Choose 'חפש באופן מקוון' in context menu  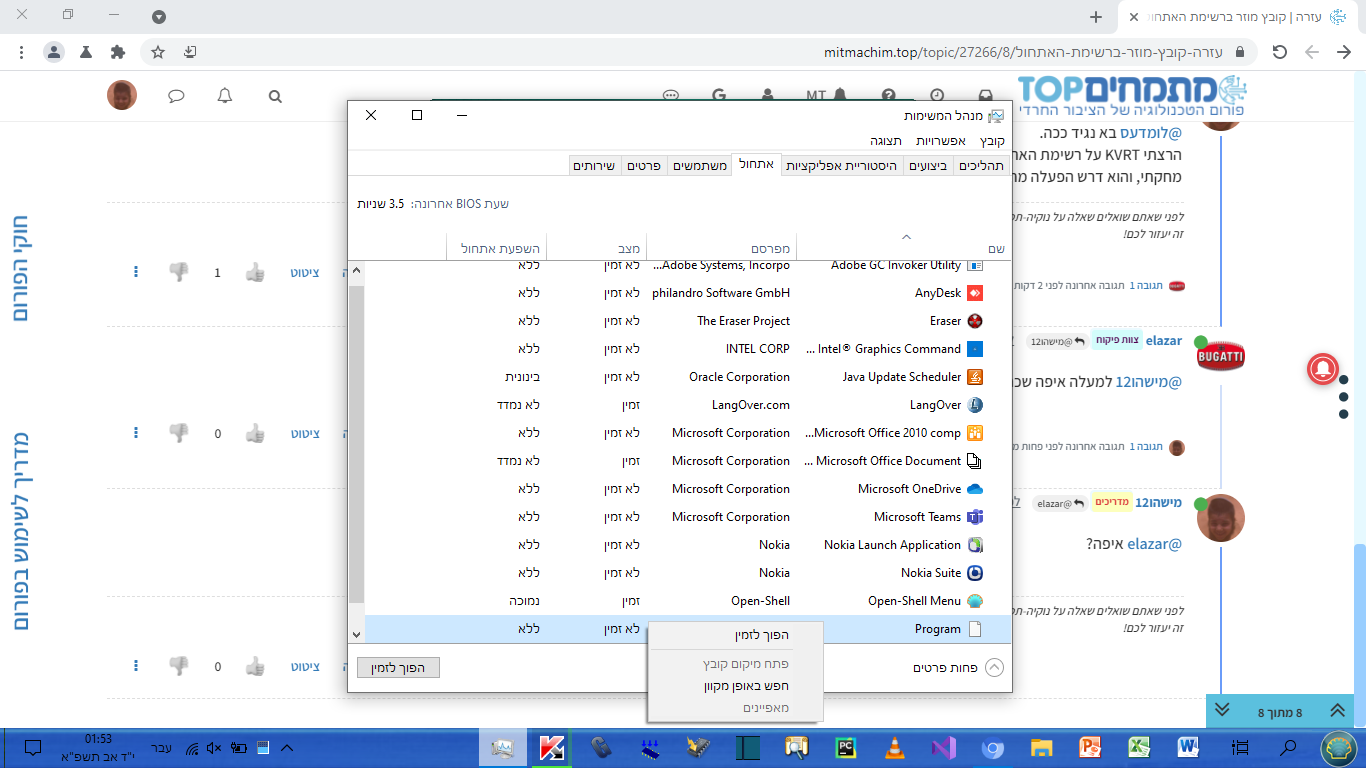coord(735,686)
